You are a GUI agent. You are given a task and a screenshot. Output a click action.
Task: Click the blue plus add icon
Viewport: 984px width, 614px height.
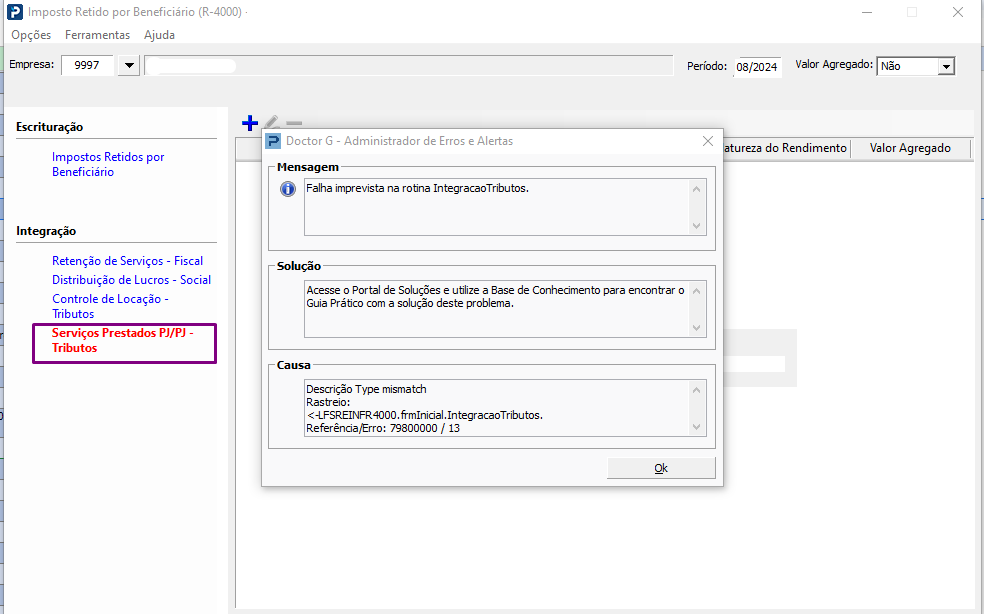point(250,123)
